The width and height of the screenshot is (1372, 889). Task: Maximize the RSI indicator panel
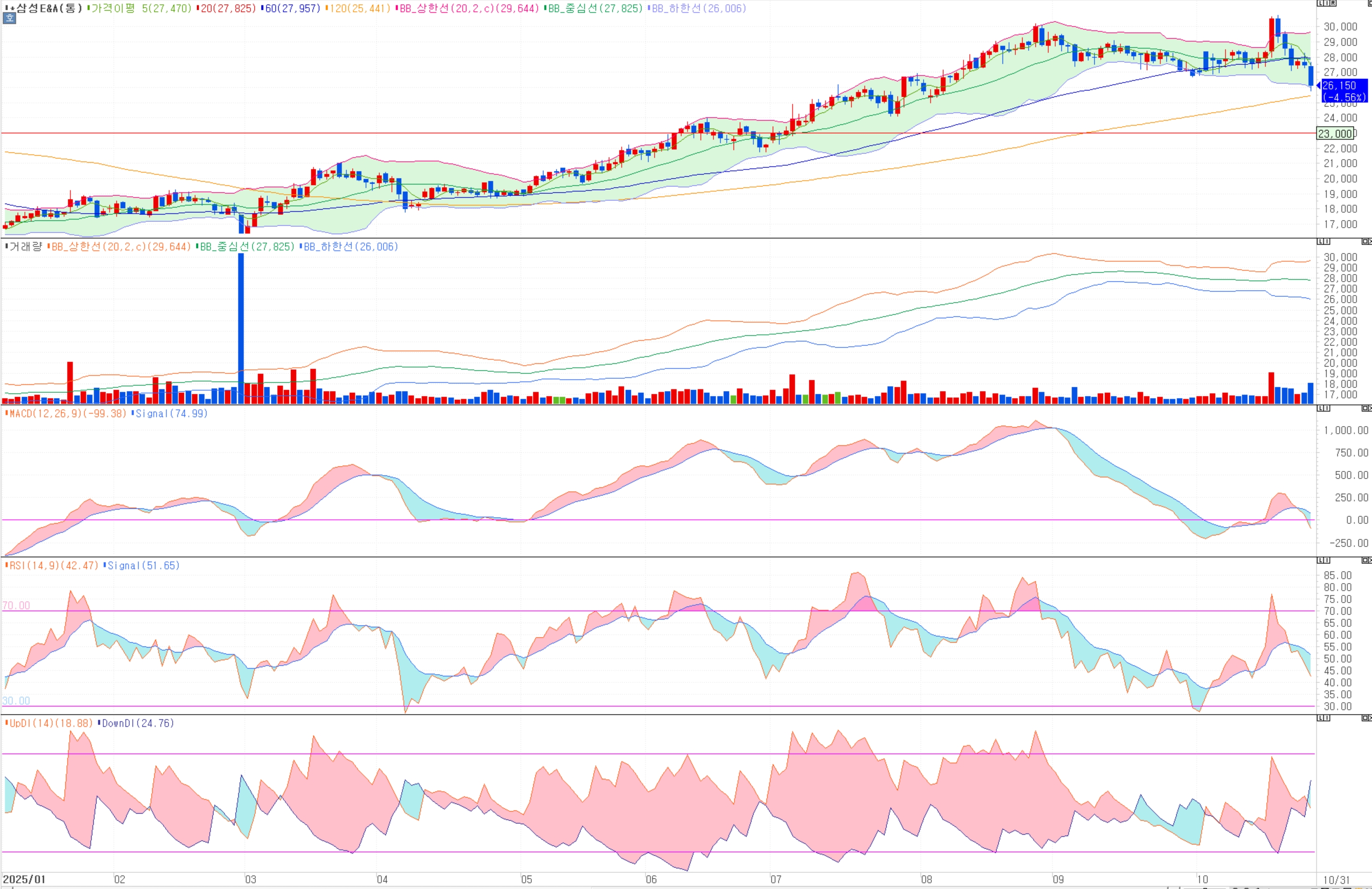click(x=1365, y=561)
